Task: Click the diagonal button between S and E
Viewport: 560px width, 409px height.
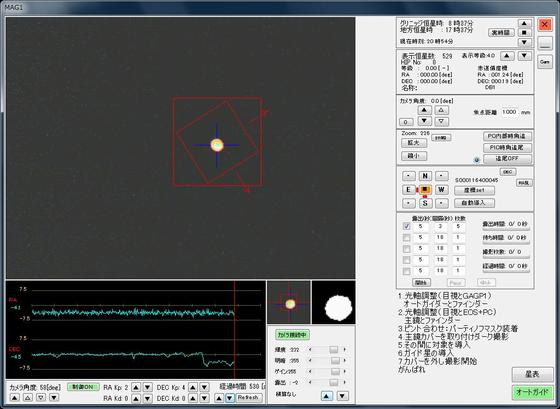Action: (x=409, y=203)
